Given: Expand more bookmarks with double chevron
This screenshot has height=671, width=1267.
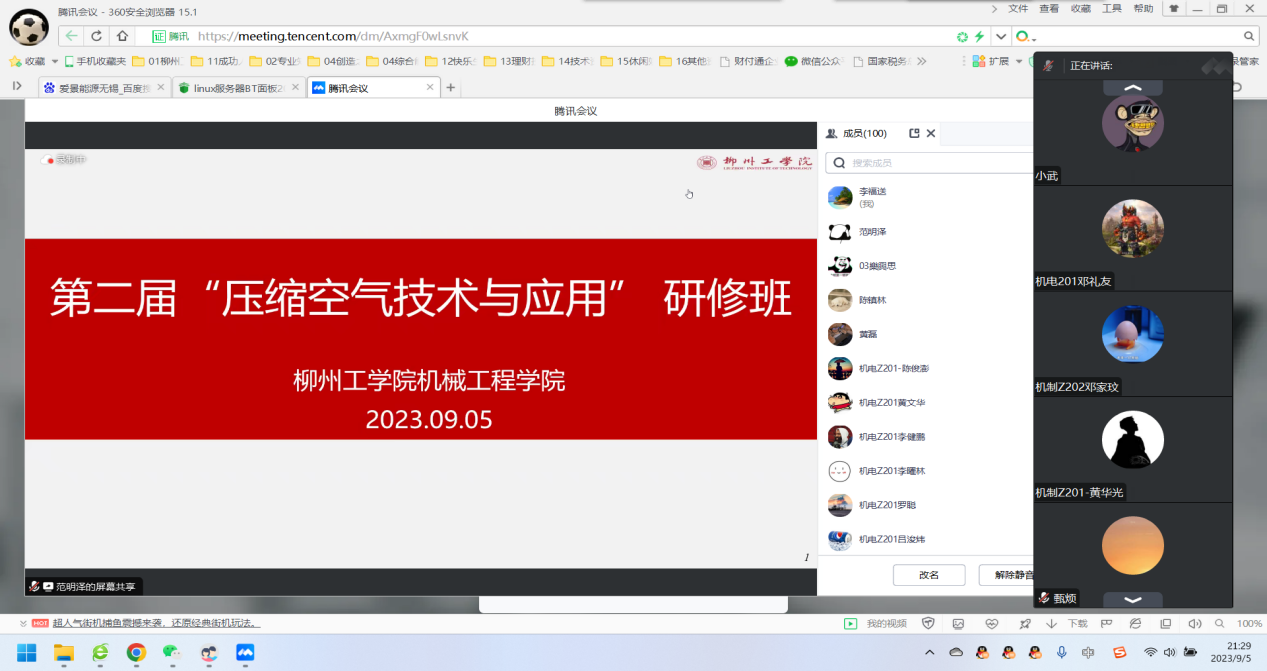Looking at the screenshot, I should 921,61.
